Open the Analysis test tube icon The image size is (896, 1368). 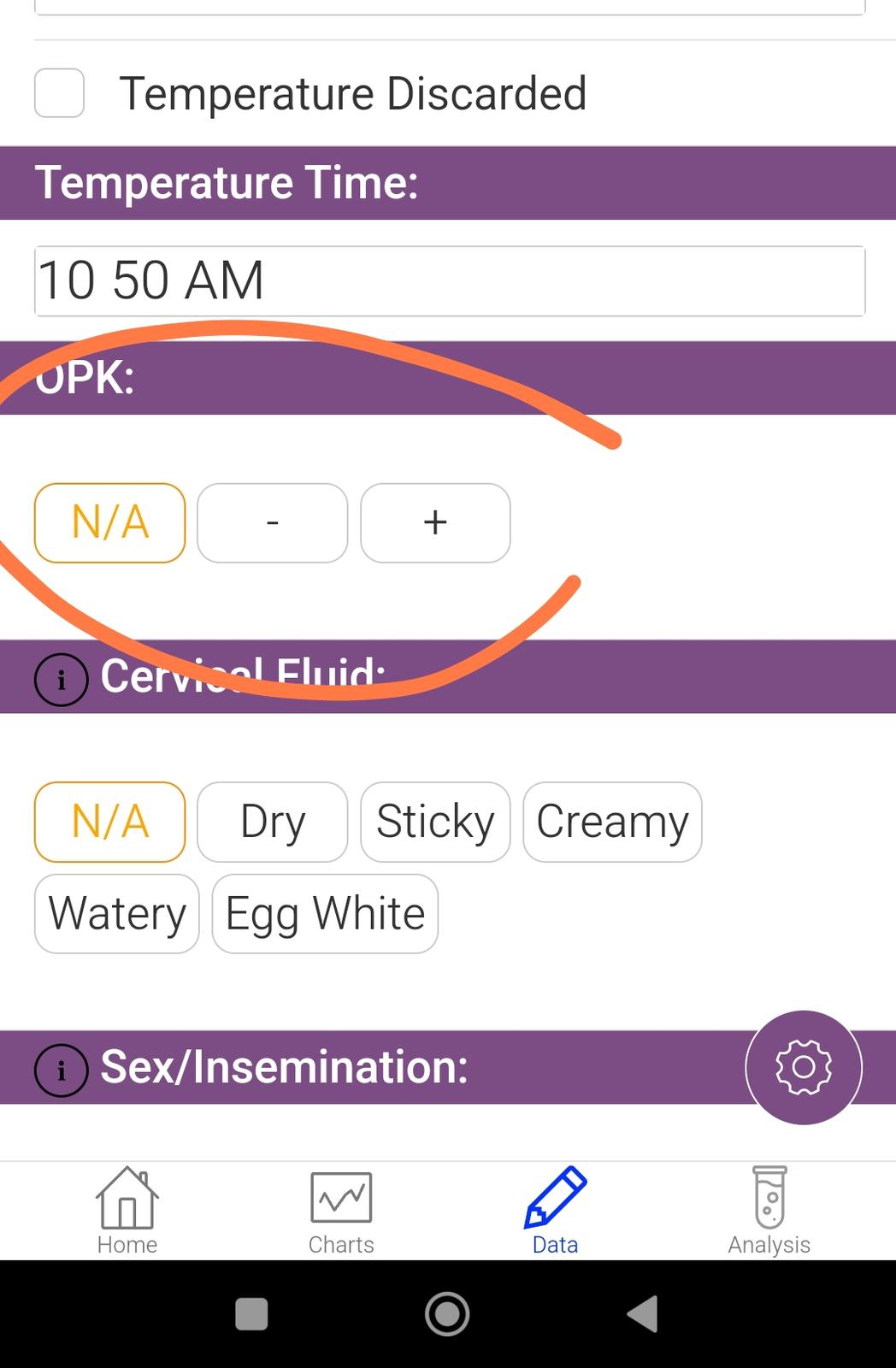pyautogui.click(x=769, y=1199)
